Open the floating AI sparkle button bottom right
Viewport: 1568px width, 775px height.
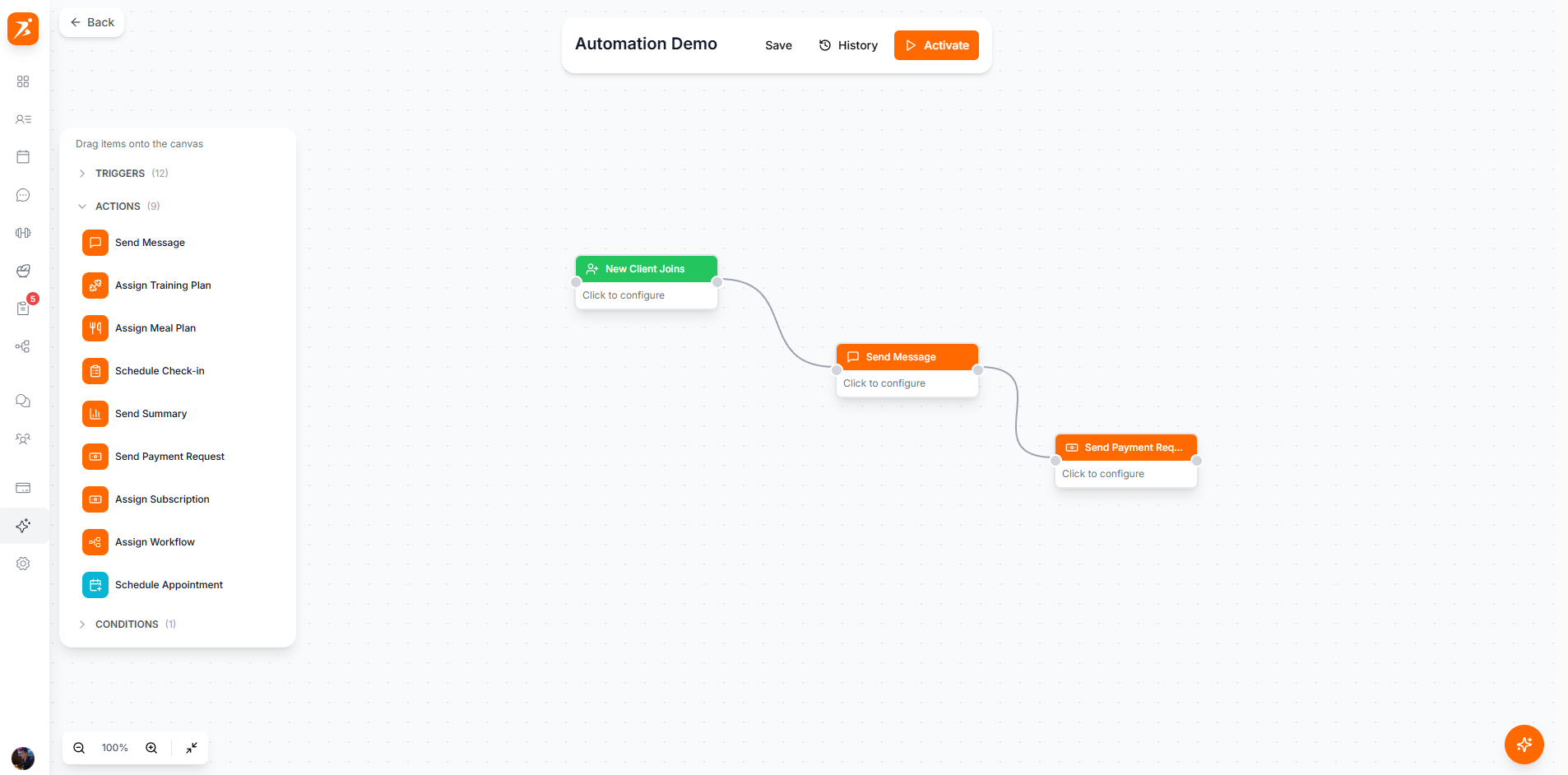(x=1524, y=745)
